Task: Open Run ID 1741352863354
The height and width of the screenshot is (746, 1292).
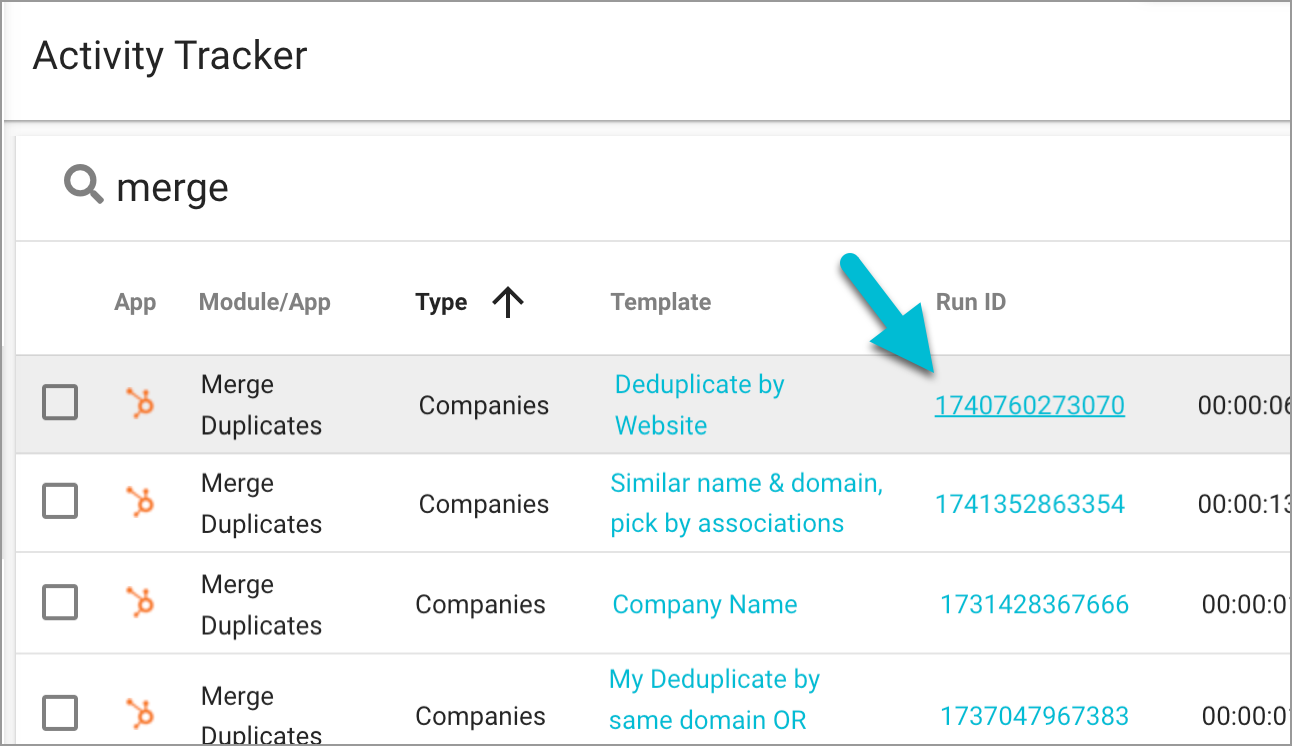Action: pos(1029,503)
